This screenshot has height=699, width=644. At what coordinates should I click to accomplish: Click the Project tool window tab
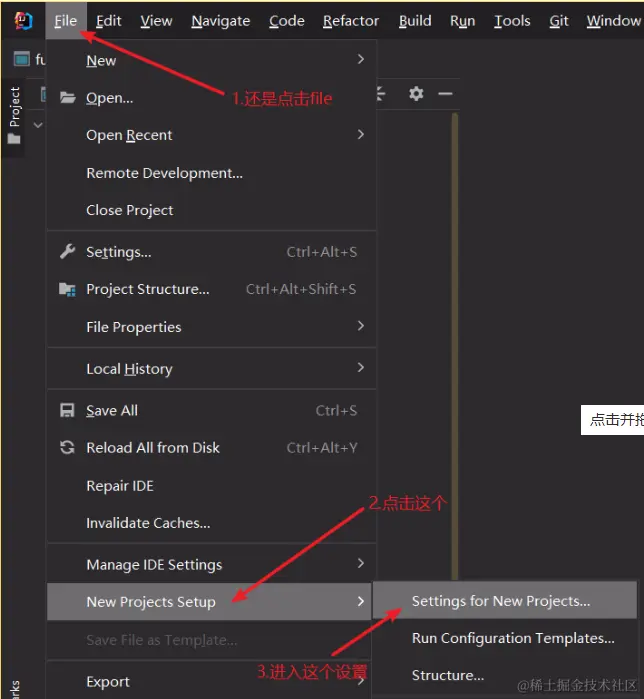click(x=14, y=115)
